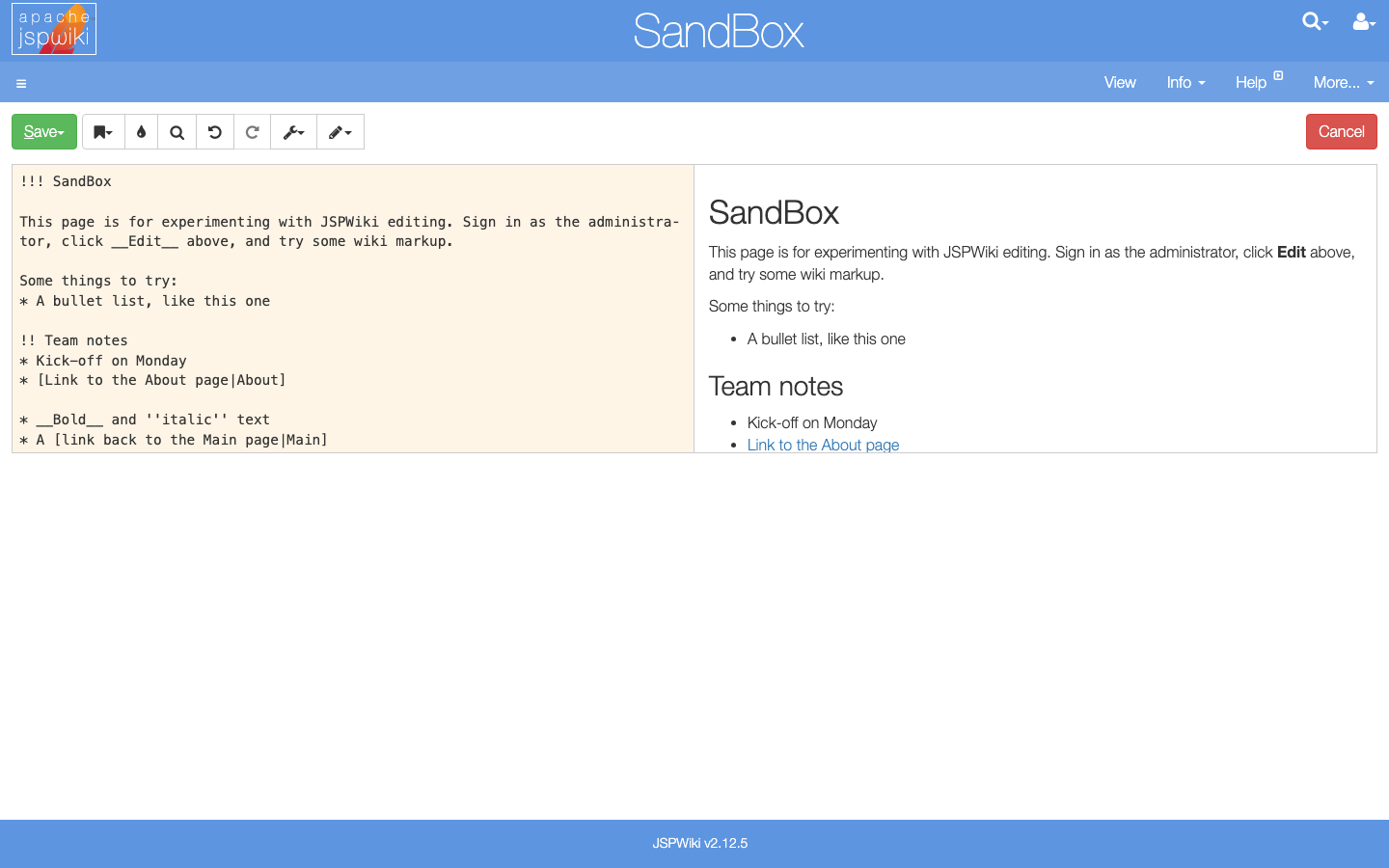Image resolution: width=1389 pixels, height=868 pixels.
Task: Open the Info menu
Action: [x=1185, y=83]
